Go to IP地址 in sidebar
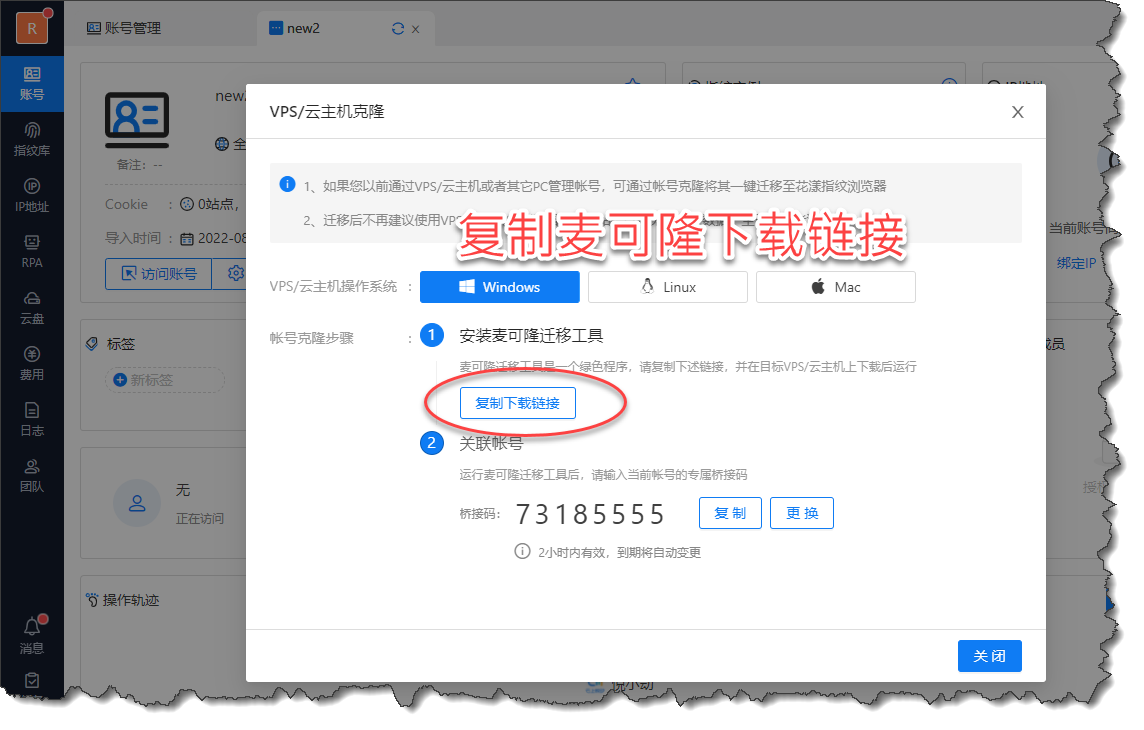 tap(31, 195)
